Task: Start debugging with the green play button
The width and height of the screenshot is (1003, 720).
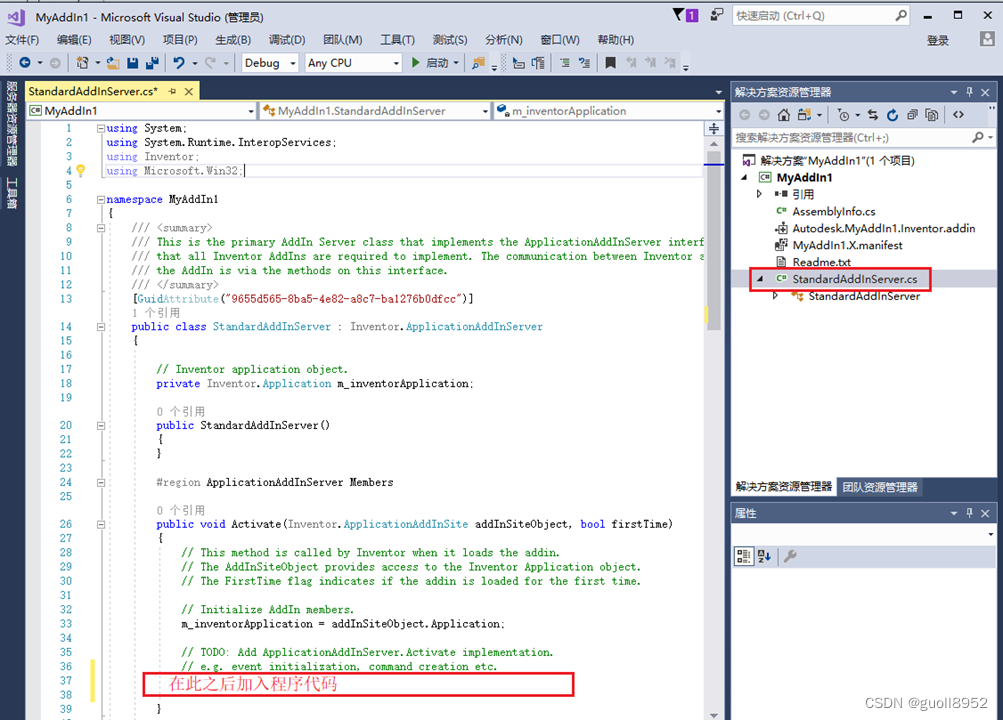Action: click(x=416, y=63)
